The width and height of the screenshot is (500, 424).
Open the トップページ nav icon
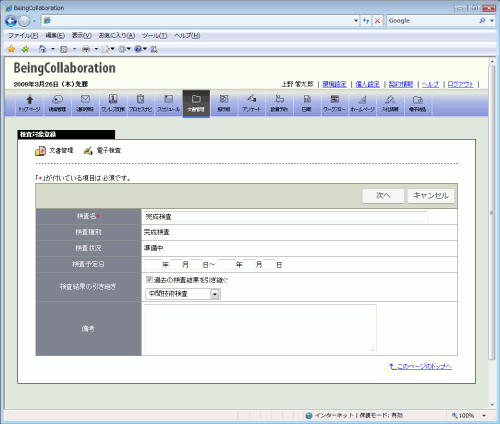click(29, 104)
